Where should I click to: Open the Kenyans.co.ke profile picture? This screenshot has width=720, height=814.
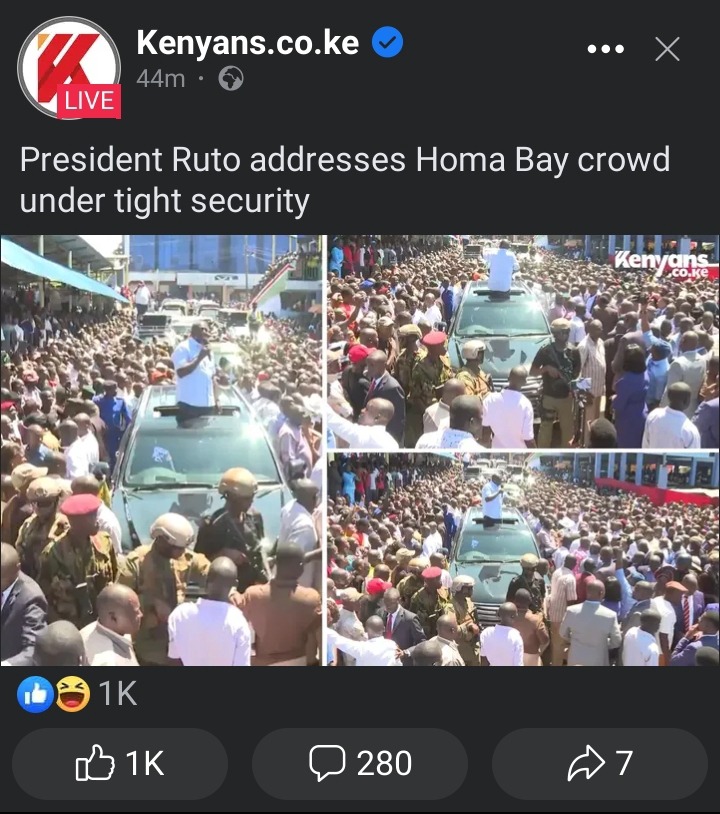coord(69,67)
